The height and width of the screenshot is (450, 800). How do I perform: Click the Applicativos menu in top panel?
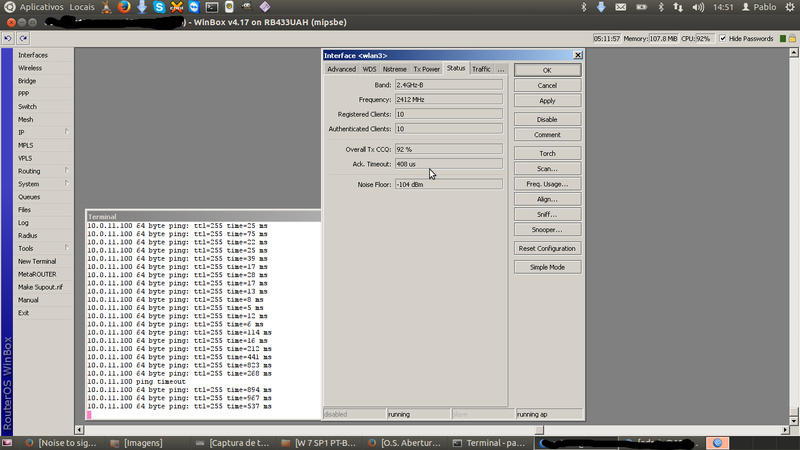click(42, 7)
